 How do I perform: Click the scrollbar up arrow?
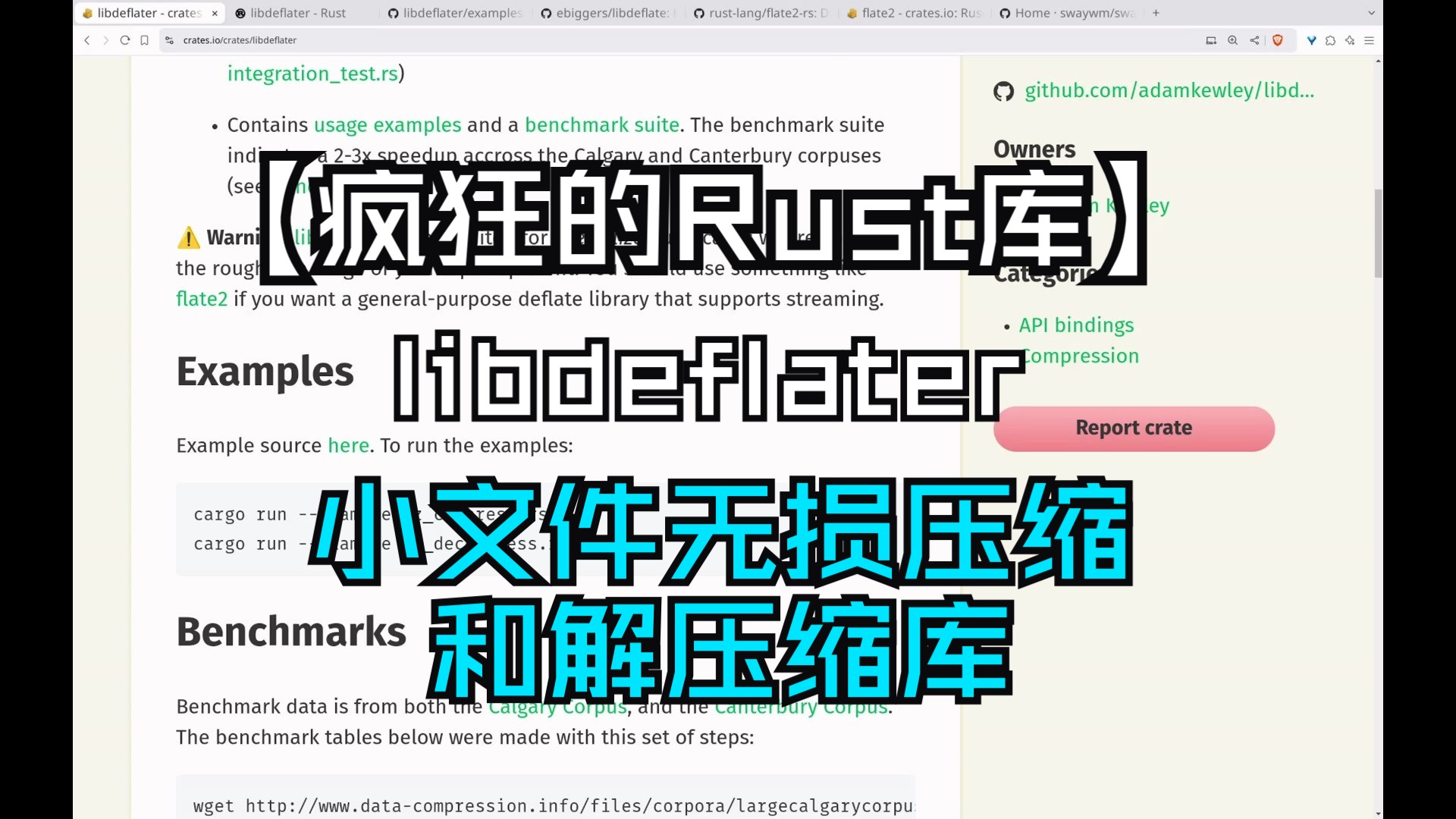coord(1378,61)
